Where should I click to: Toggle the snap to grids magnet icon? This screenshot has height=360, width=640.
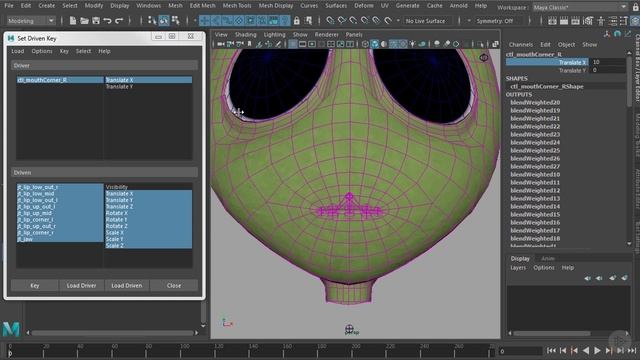(330, 20)
